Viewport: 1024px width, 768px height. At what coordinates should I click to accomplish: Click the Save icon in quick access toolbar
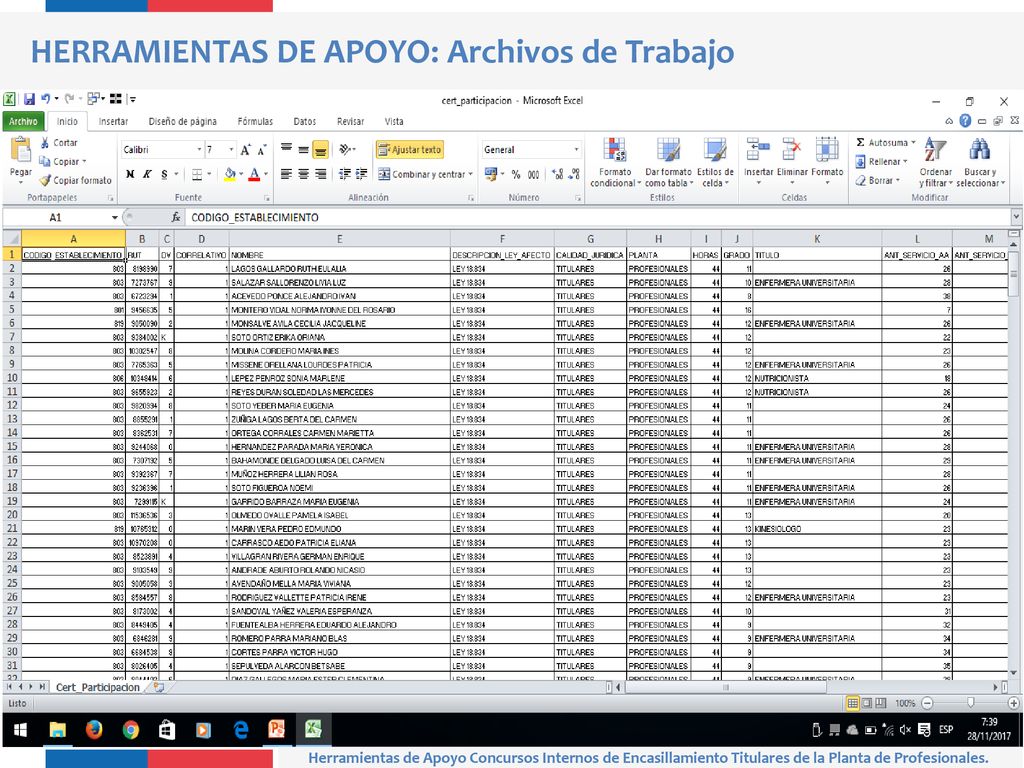click(29, 99)
